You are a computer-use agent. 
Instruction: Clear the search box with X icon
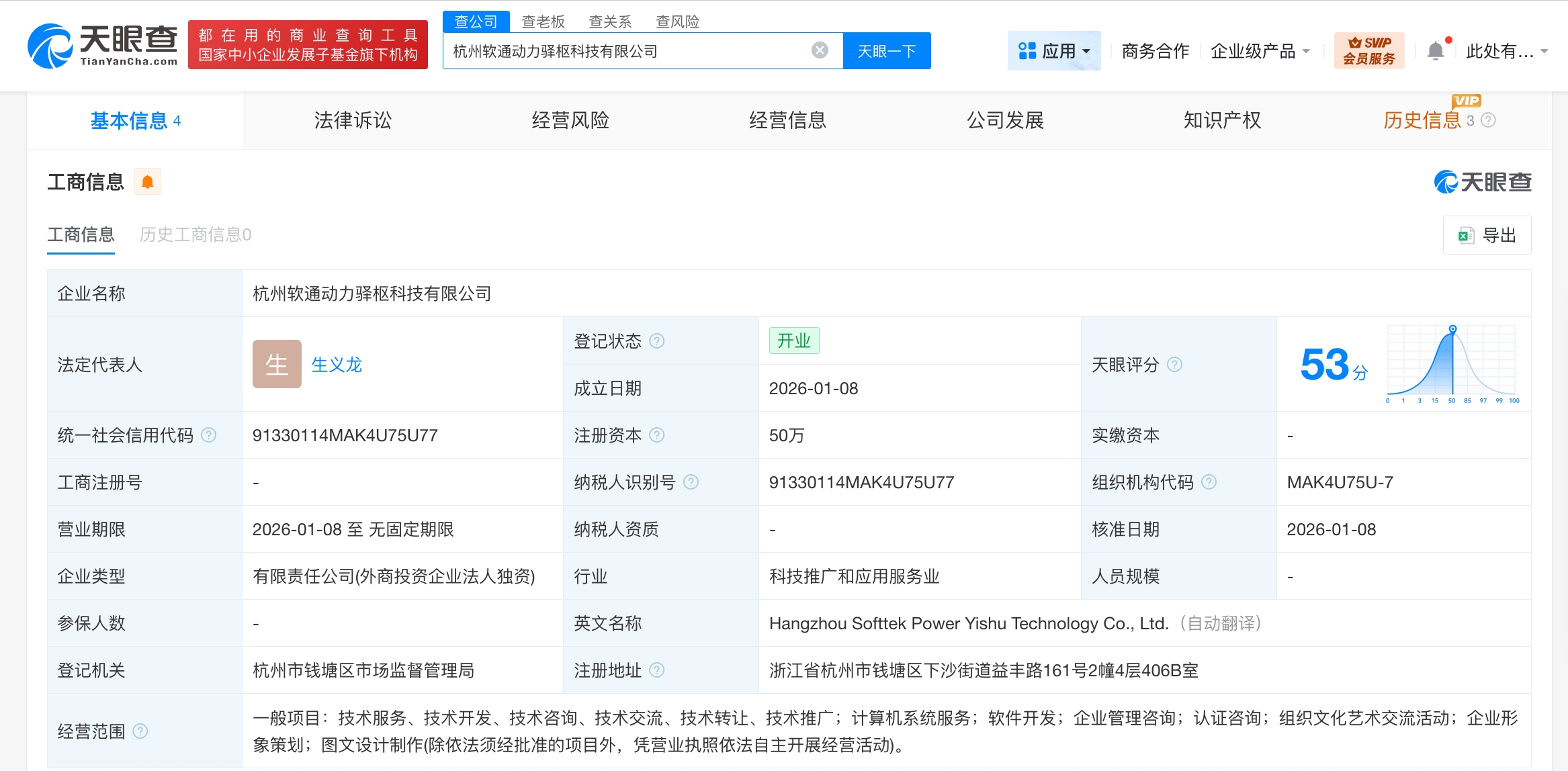820,50
